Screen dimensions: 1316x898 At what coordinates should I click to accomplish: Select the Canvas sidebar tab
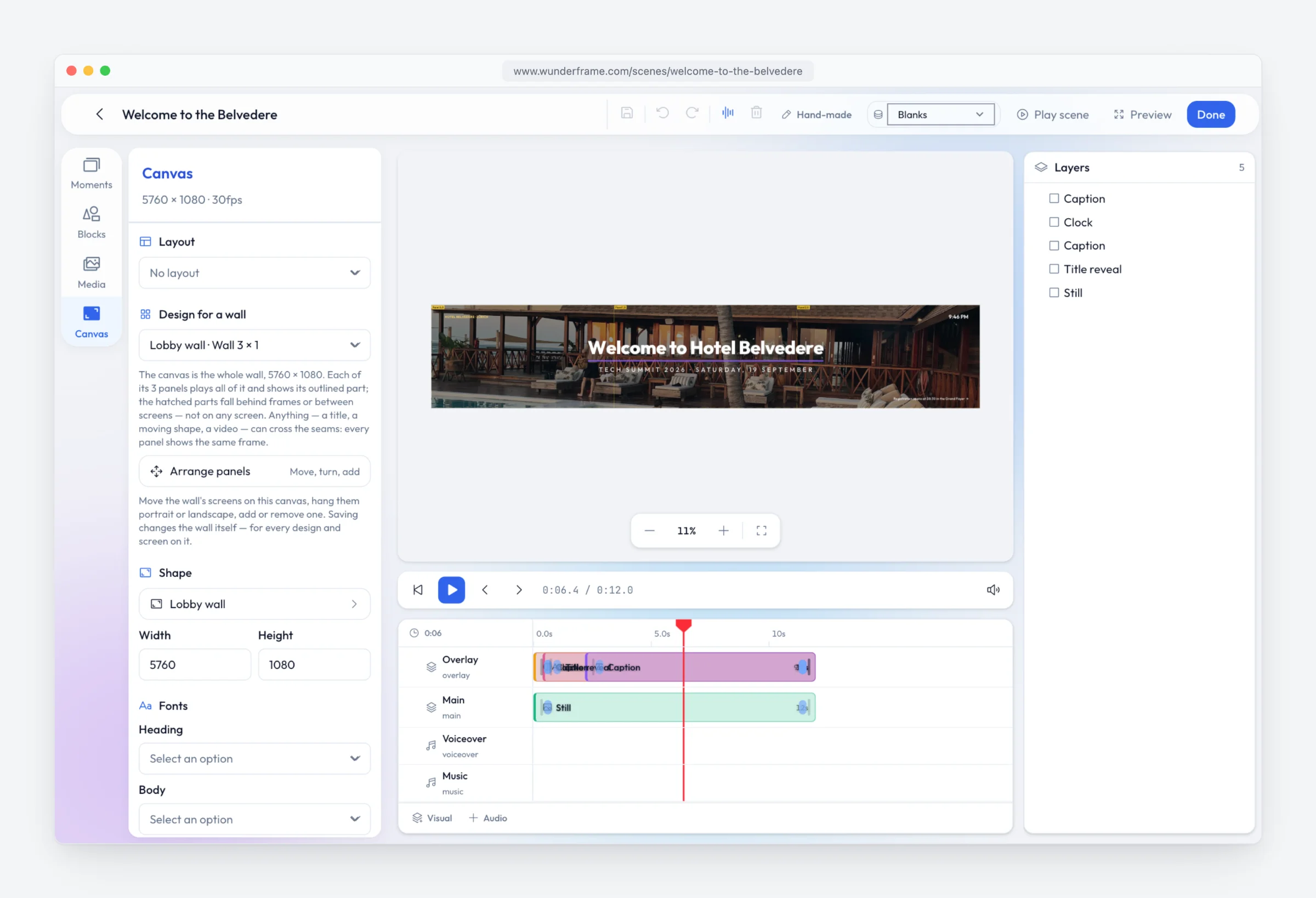tap(91, 322)
